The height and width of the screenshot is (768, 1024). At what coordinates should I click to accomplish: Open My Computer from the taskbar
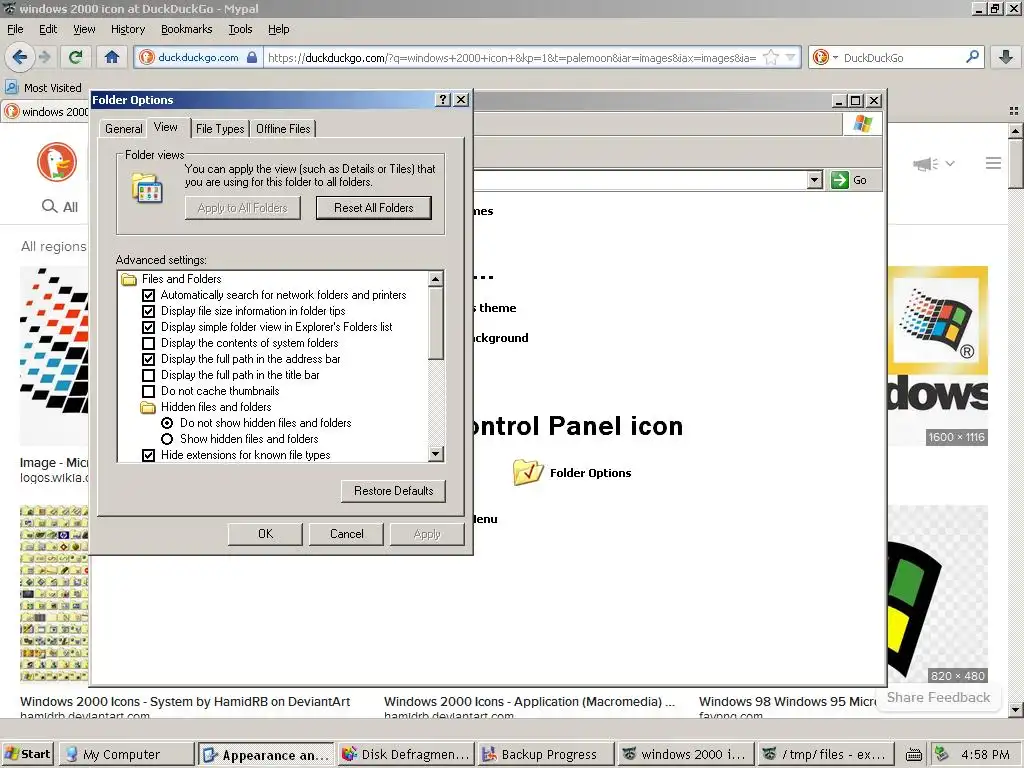pyautogui.click(x=127, y=754)
